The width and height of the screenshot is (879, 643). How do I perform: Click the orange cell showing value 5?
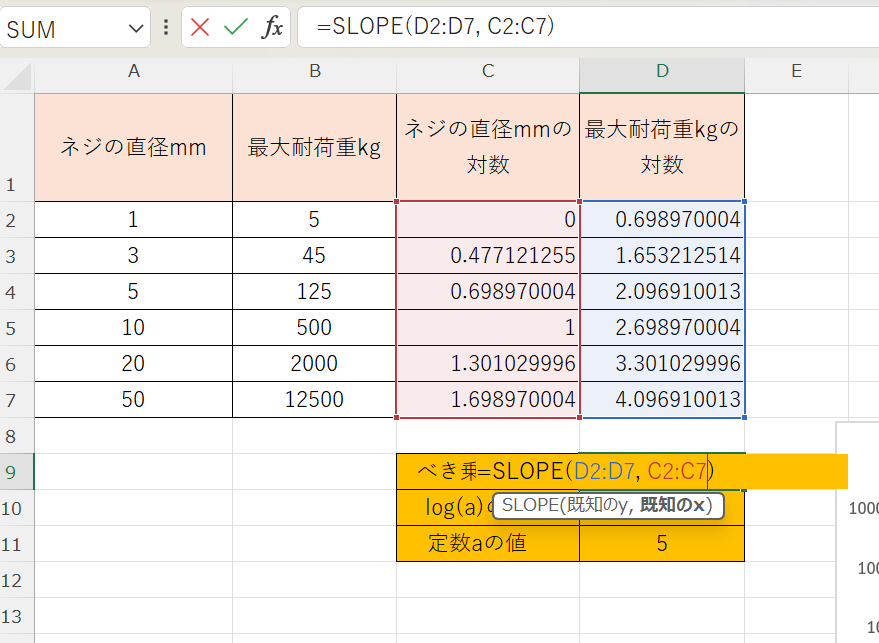point(661,544)
